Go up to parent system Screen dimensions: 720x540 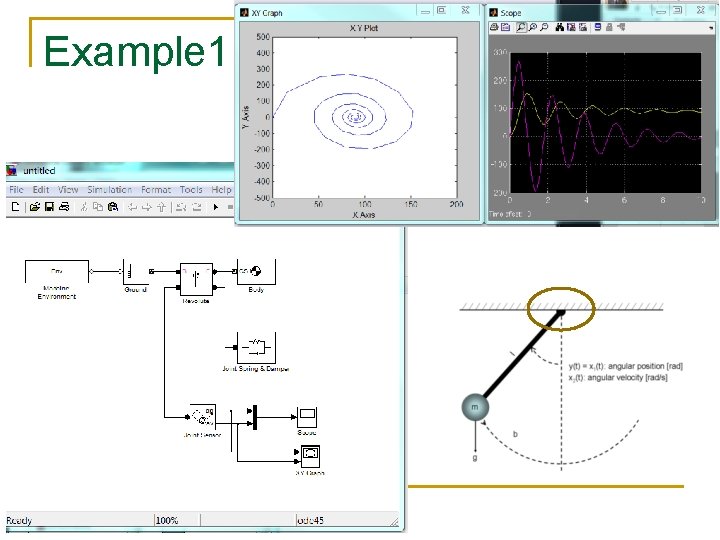pyautogui.click(x=161, y=208)
